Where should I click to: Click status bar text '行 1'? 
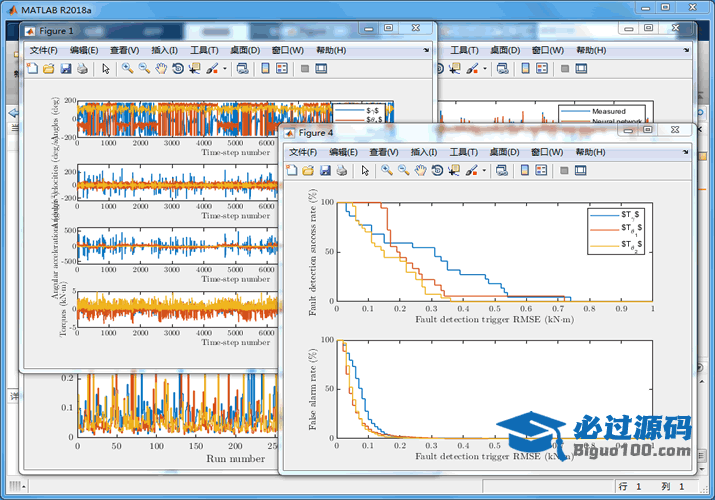click(x=630, y=486)
